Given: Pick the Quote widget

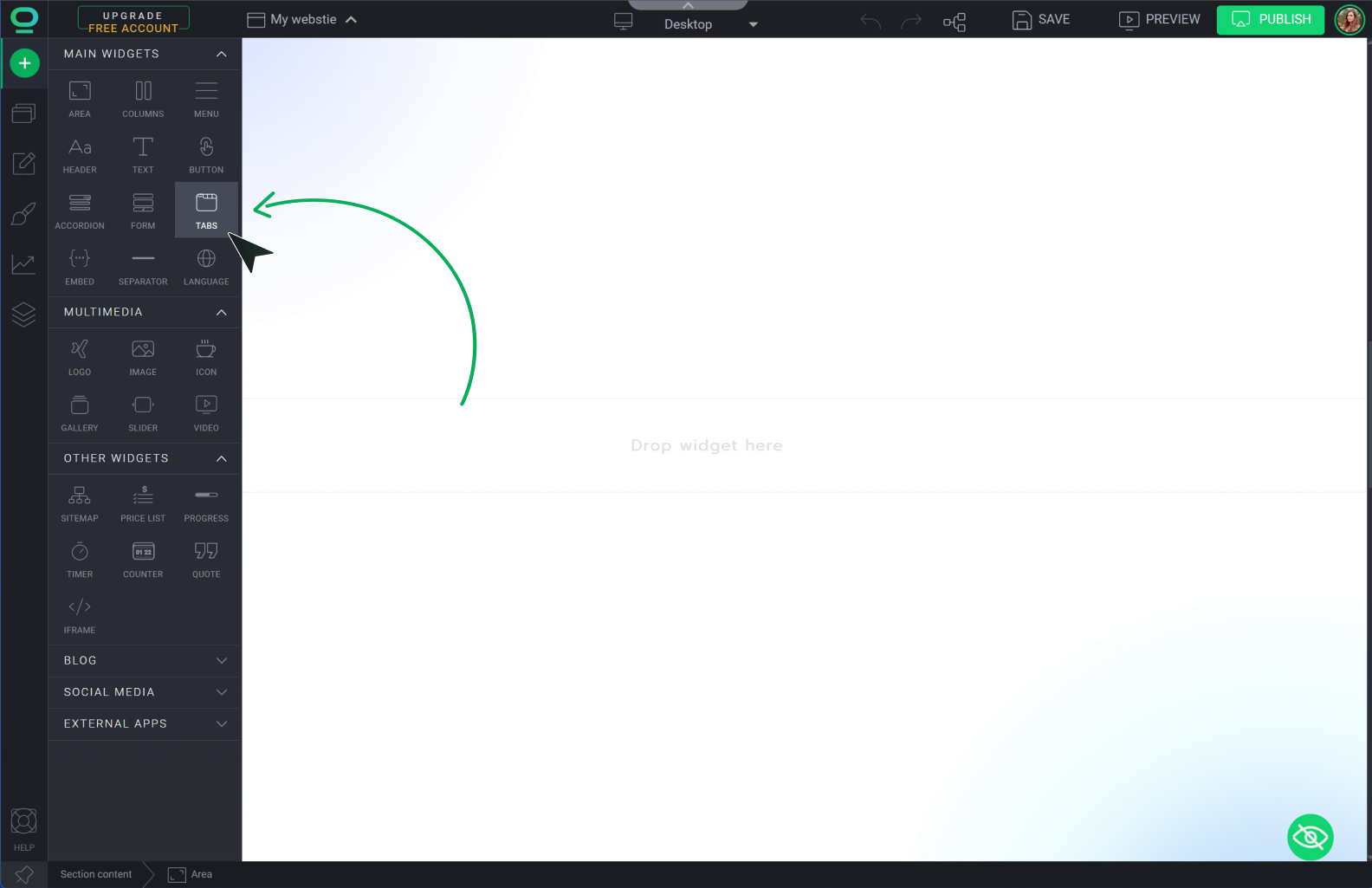Looking at the screenshot, I should coord(206,560).
